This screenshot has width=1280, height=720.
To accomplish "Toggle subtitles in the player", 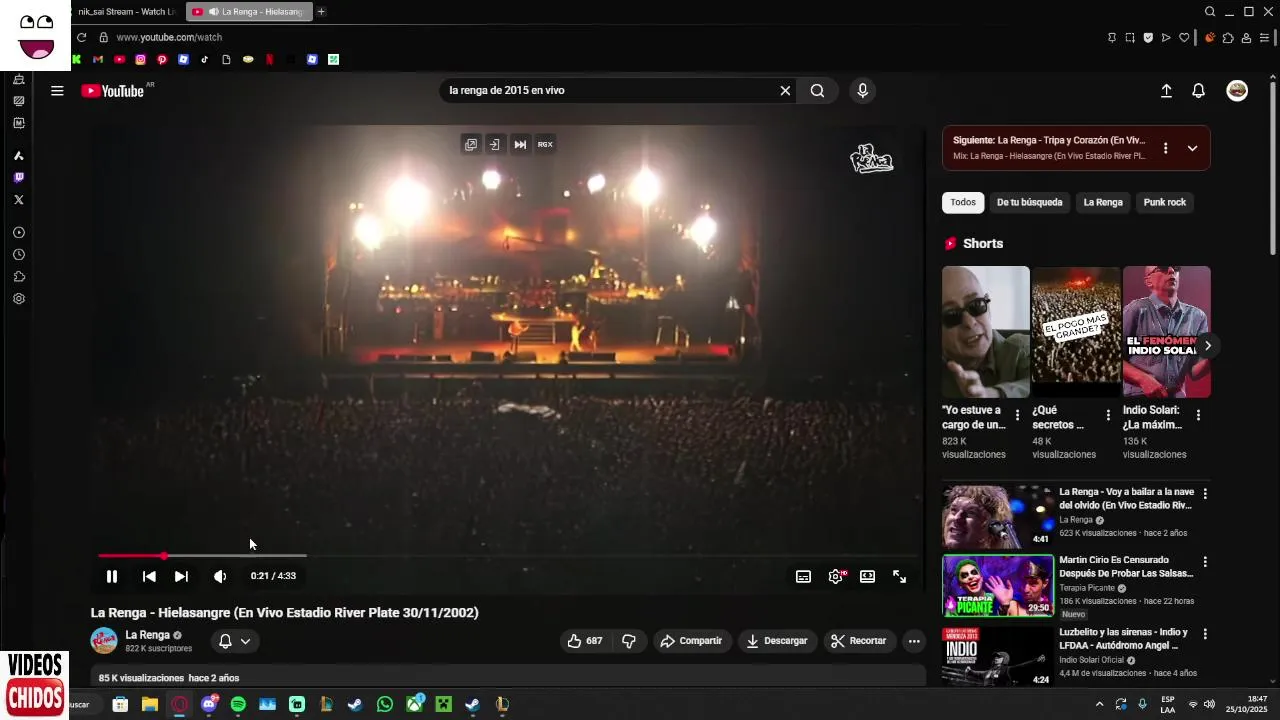I will point(803,576).
